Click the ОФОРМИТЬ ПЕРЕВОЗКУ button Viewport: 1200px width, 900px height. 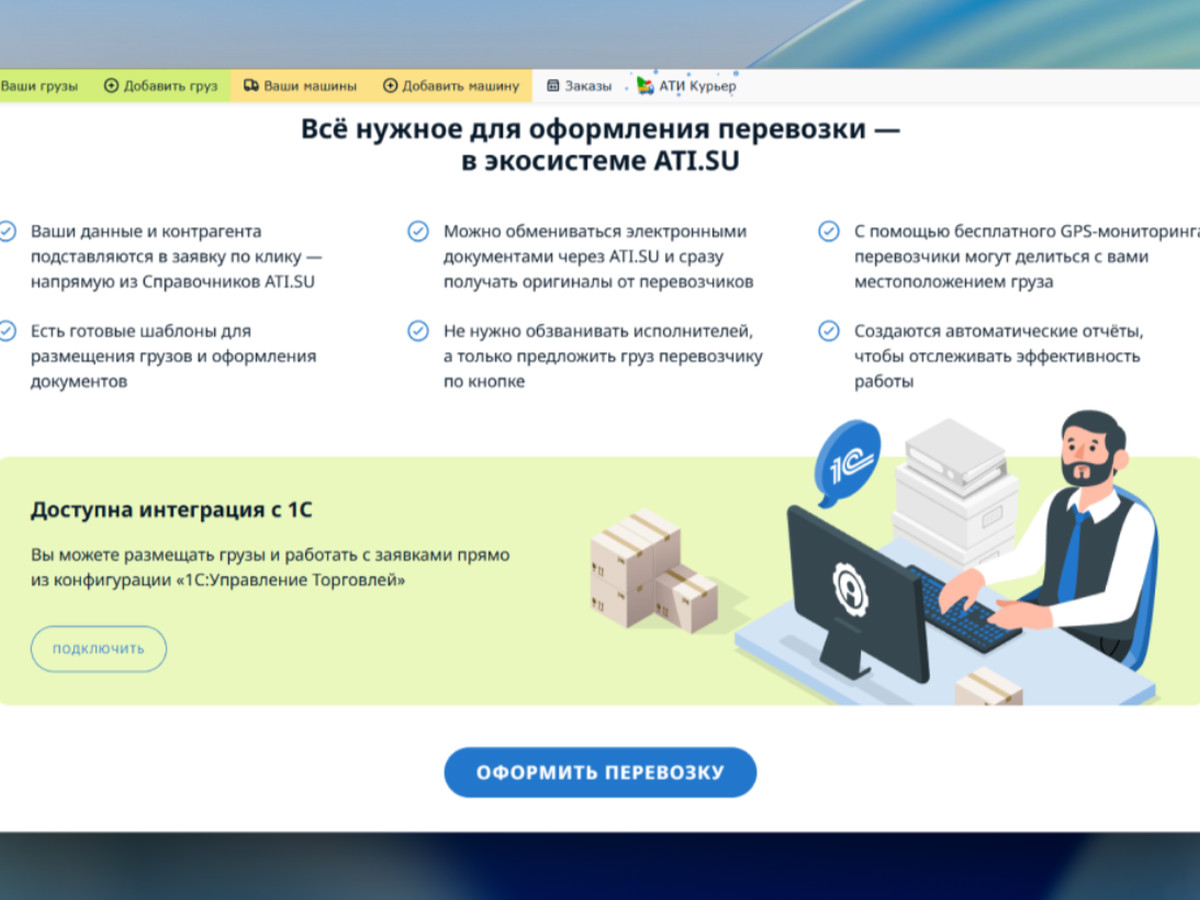[600, 772]
